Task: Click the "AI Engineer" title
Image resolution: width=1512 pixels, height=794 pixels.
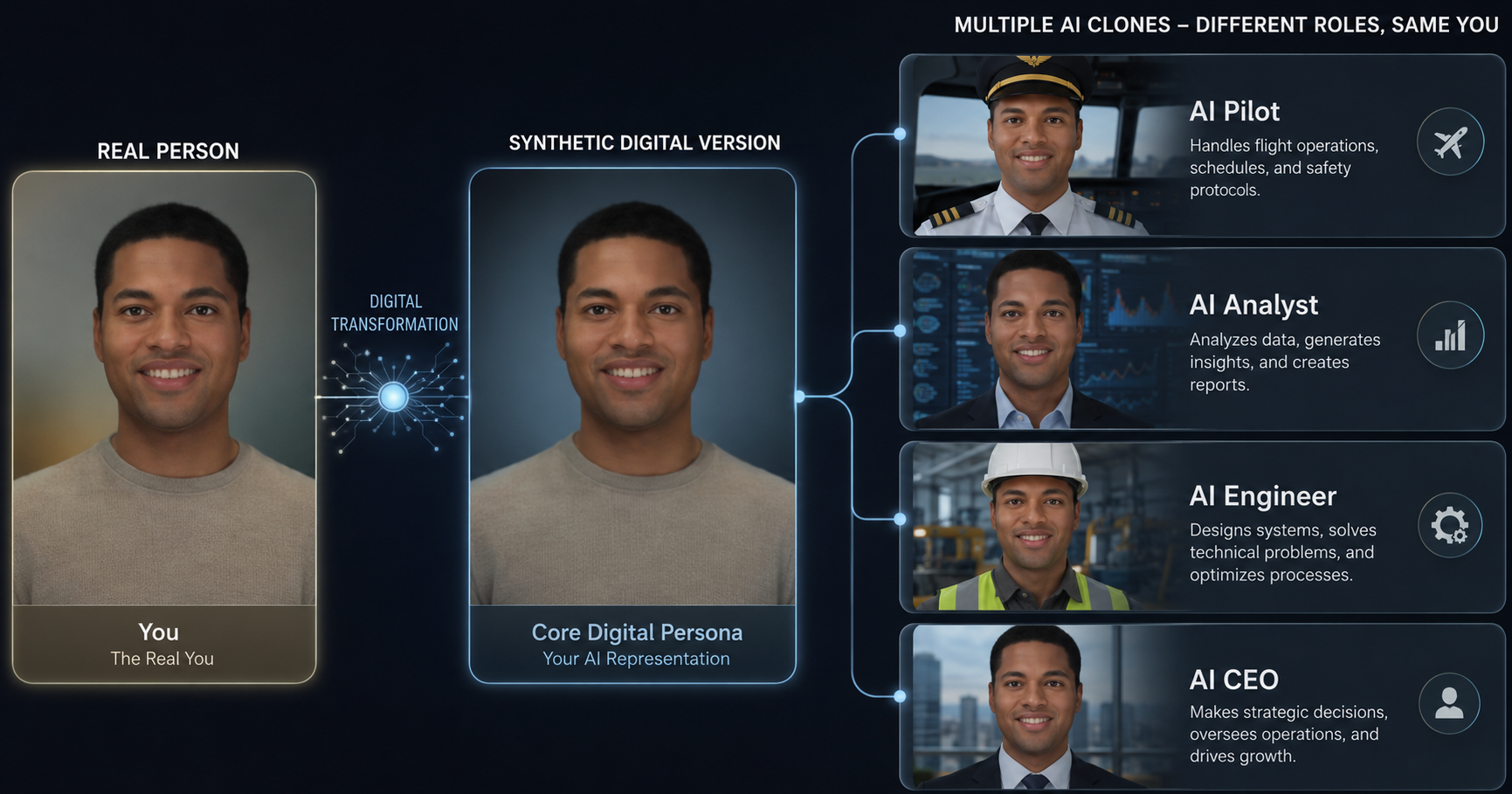Action: pyautogui.click(x=1263, y=496)
